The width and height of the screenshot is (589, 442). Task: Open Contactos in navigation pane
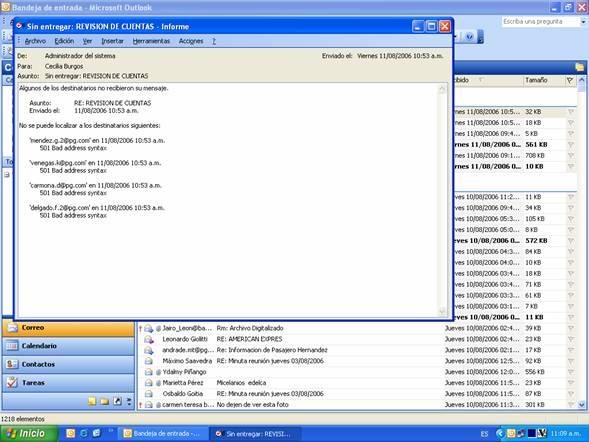point(68,364)
